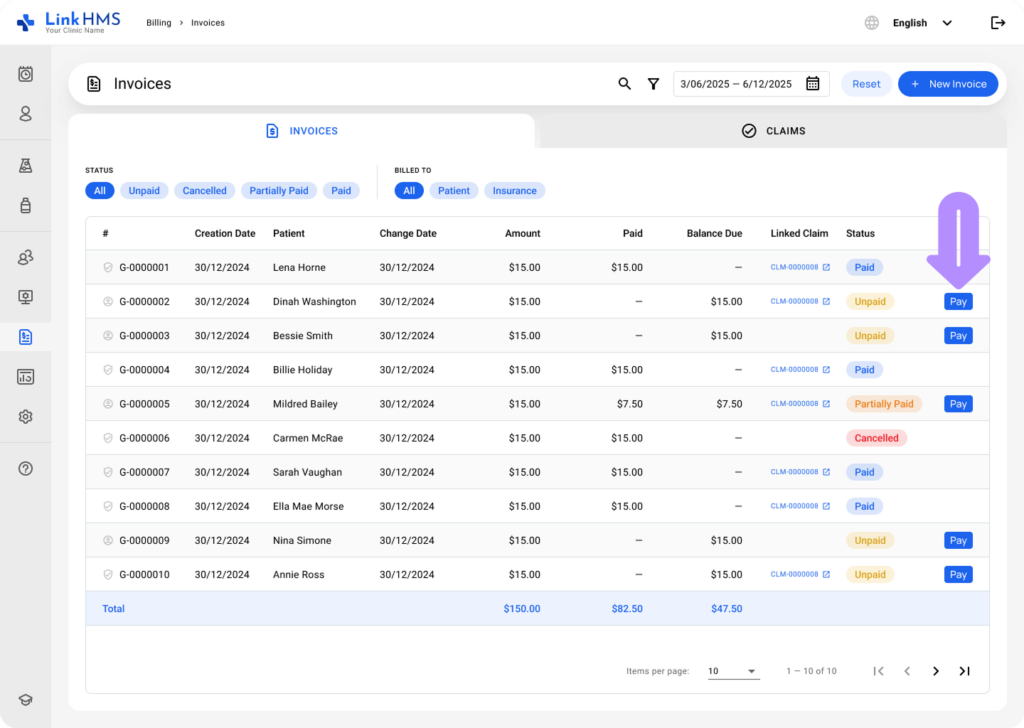Click Billing in the breadcrumb
The width and height of the screenshot is (1024, 728).
159,23
